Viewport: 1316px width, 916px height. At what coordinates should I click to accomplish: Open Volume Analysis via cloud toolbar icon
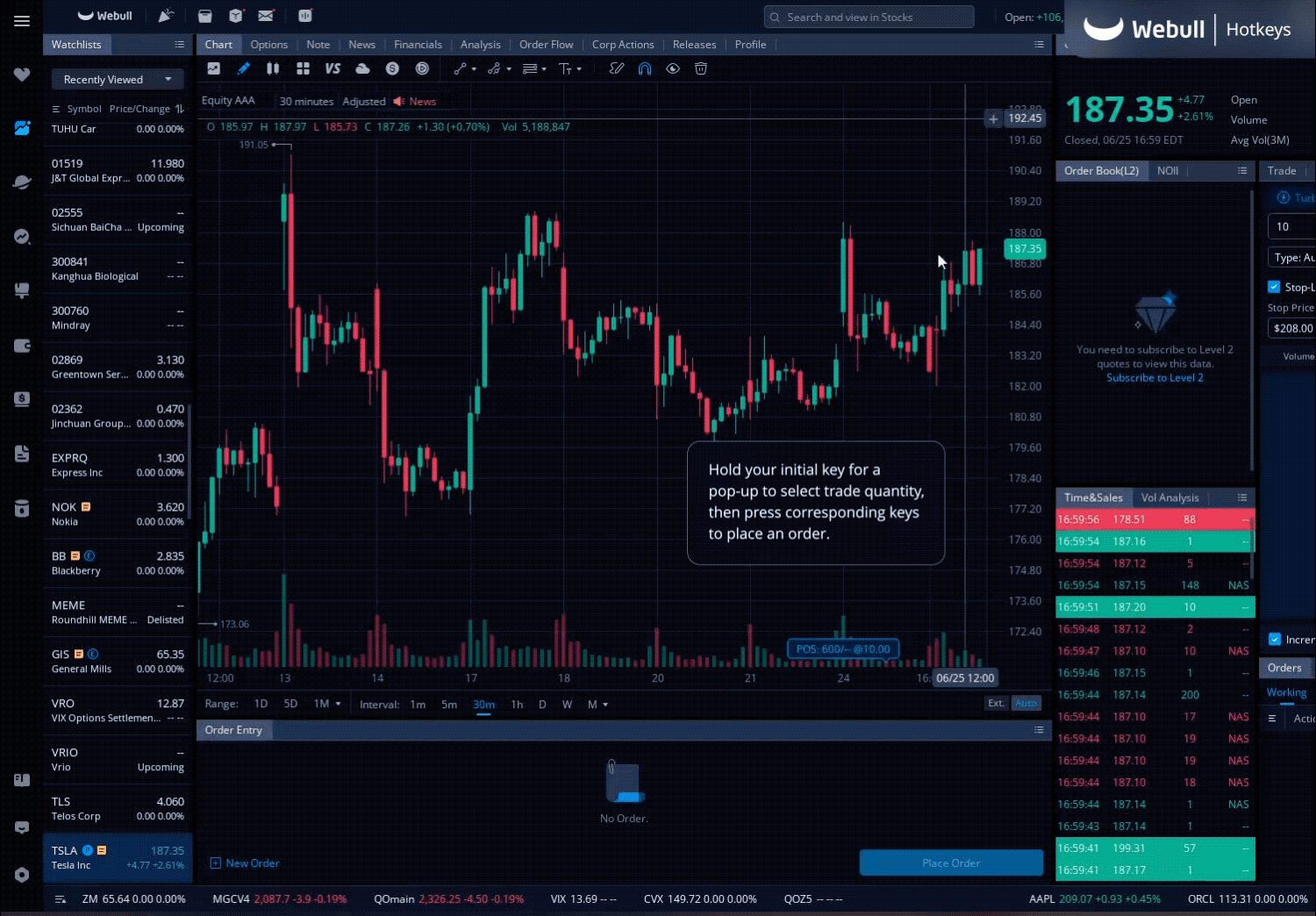pyautogui.click(x=362, y=68)
